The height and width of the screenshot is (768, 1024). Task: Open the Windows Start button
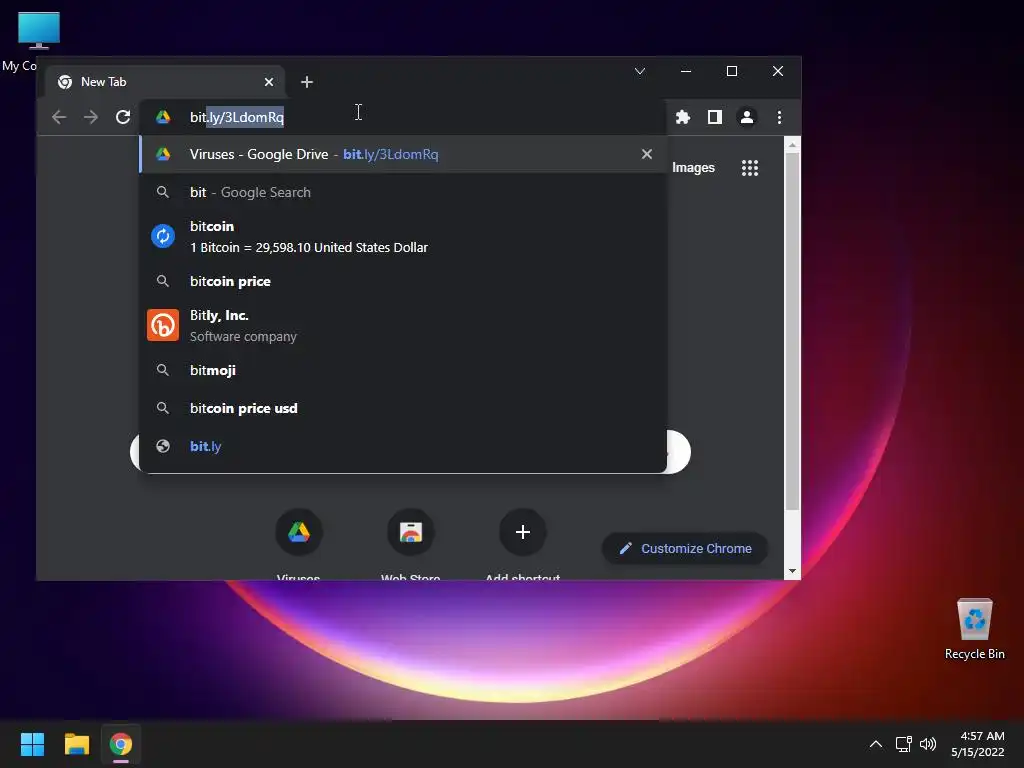pos(32,744)
